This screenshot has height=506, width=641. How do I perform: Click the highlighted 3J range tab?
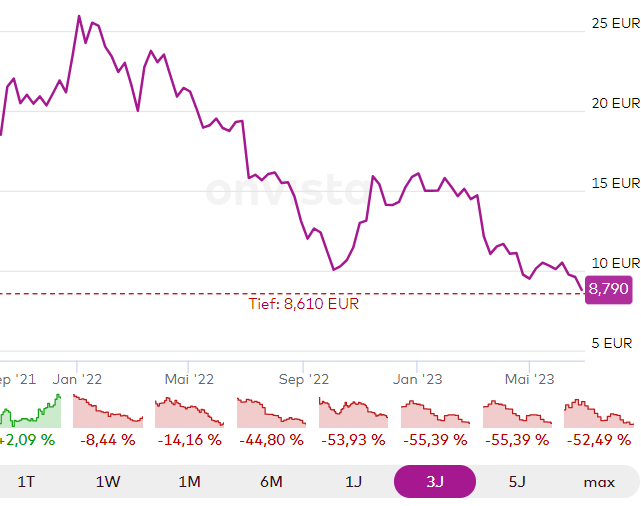pyautogui.click(x=435, y=481)
